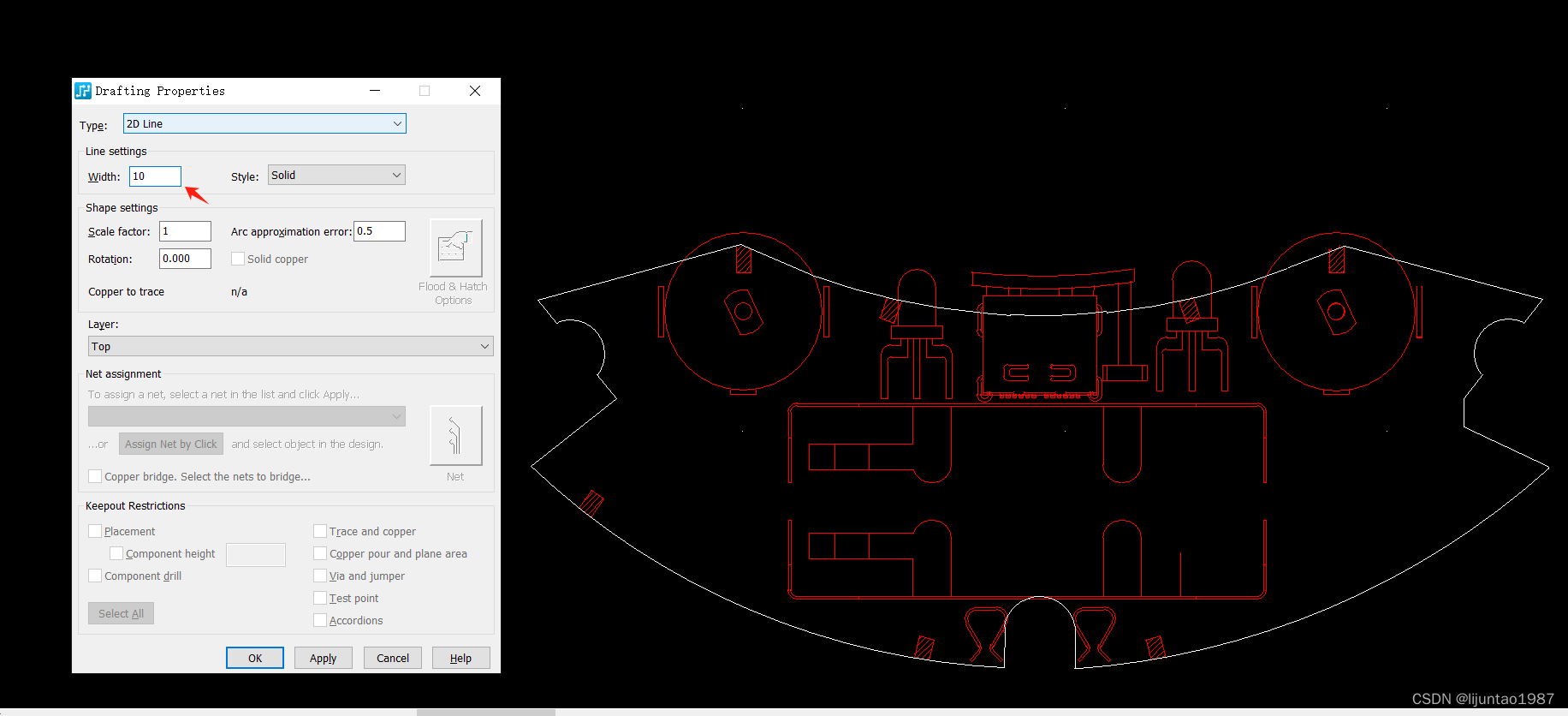The image size is (1568, 716).
Task: Open the net assignment dropdown list
Action: point(246,416)
